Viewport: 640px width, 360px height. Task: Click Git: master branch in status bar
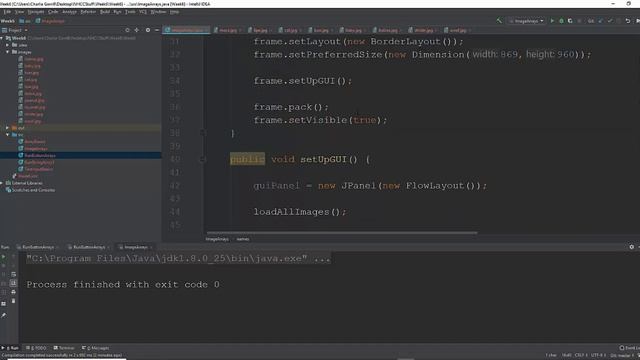622,355
